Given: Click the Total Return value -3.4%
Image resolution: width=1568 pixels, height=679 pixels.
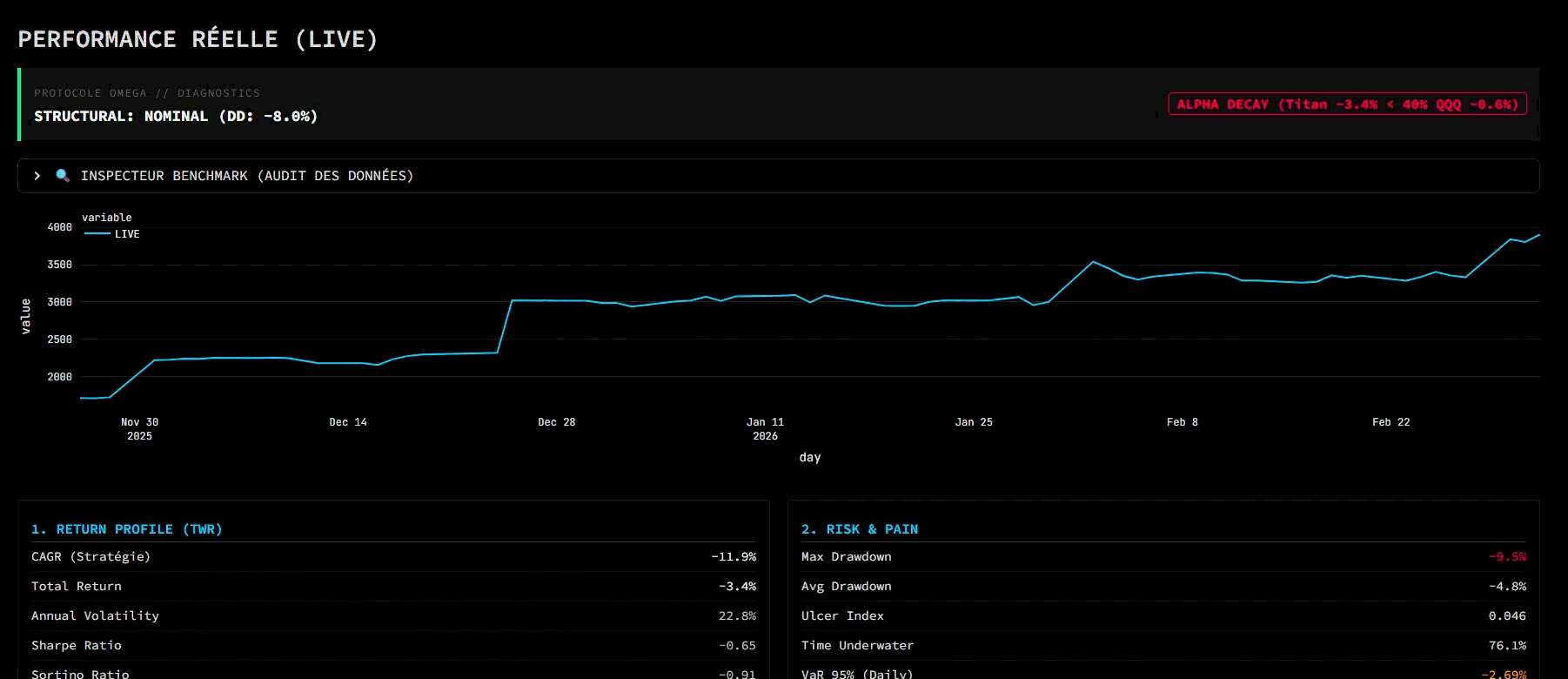Looking at the screenshot, I should click(x=737, y=587).
